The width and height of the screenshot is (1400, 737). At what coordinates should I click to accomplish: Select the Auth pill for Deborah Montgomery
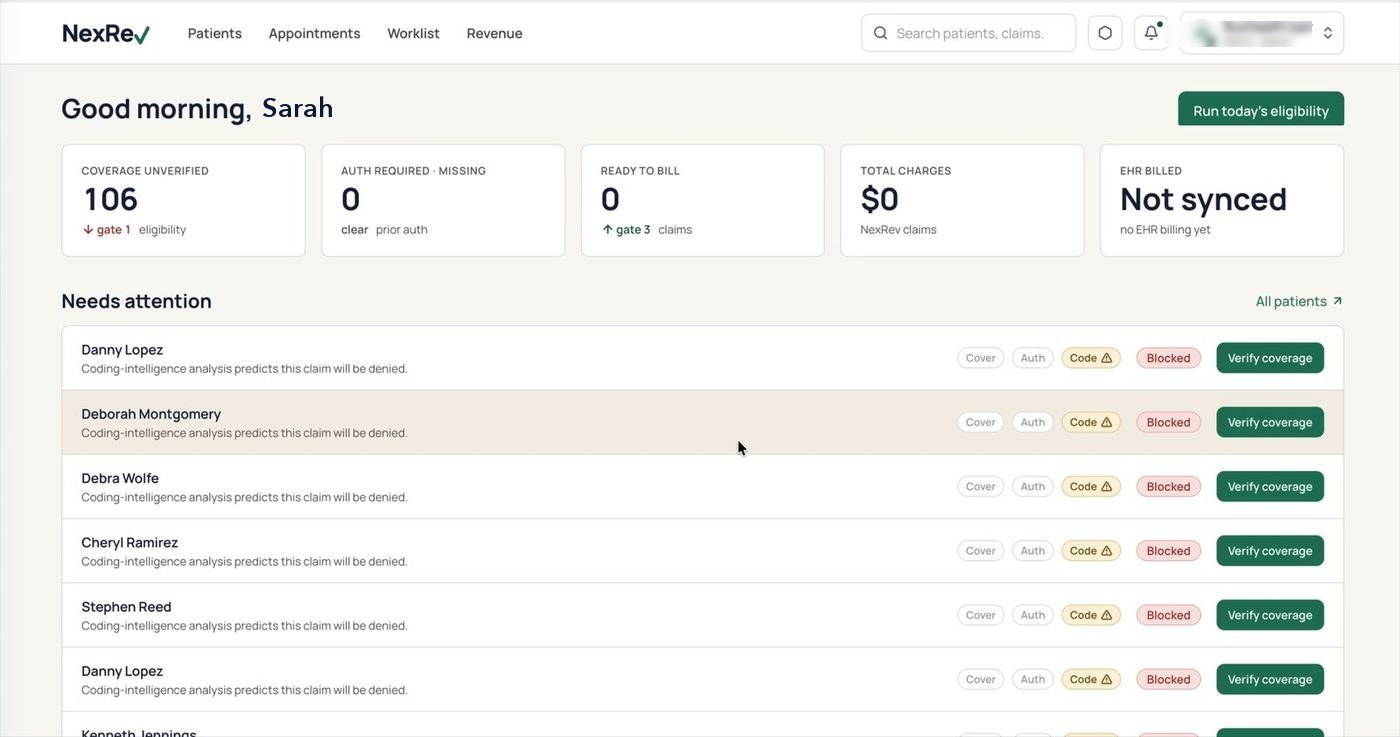pos(1033,422)
